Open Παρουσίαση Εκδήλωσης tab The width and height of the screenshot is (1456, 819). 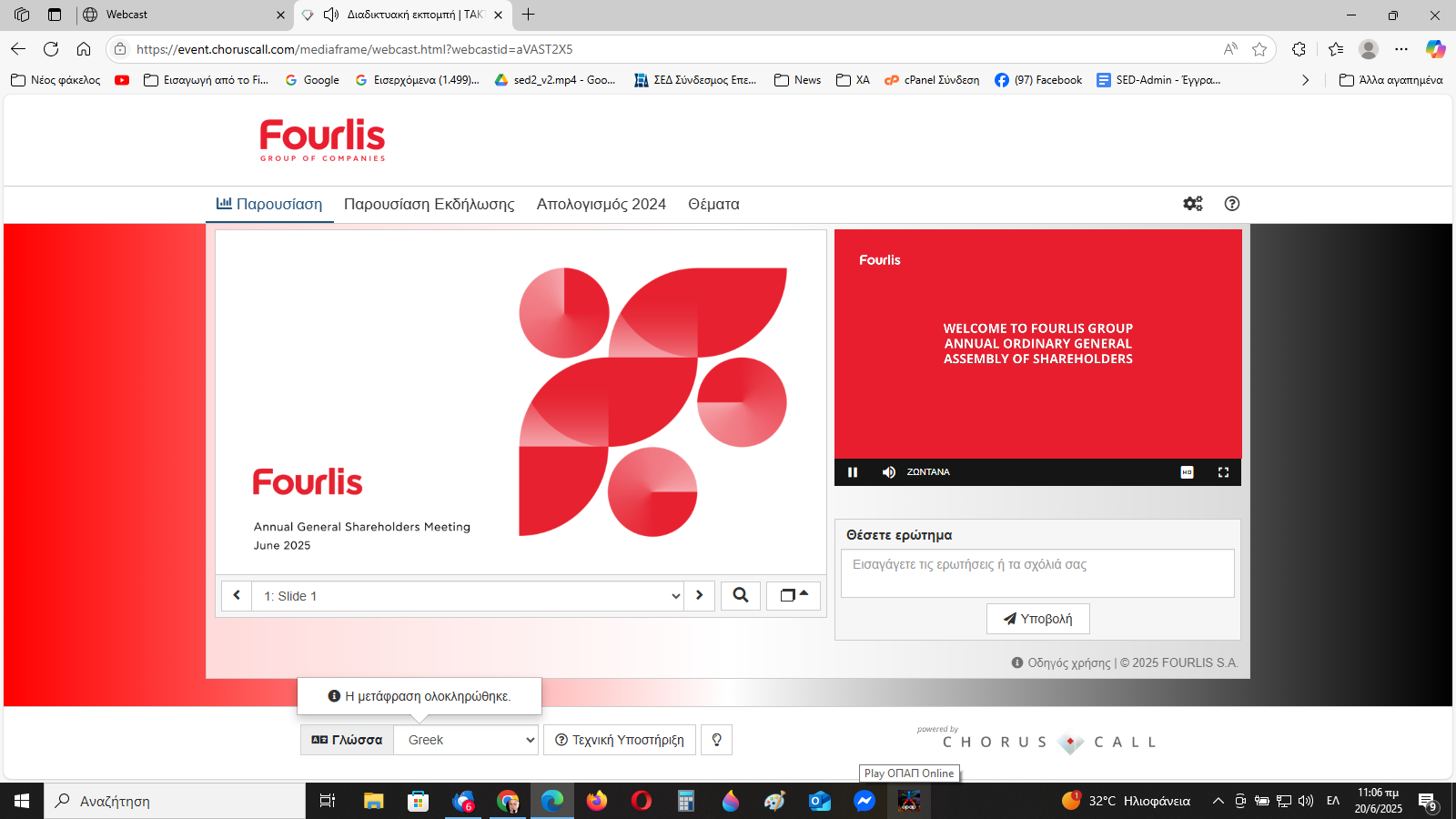(429, 204)
